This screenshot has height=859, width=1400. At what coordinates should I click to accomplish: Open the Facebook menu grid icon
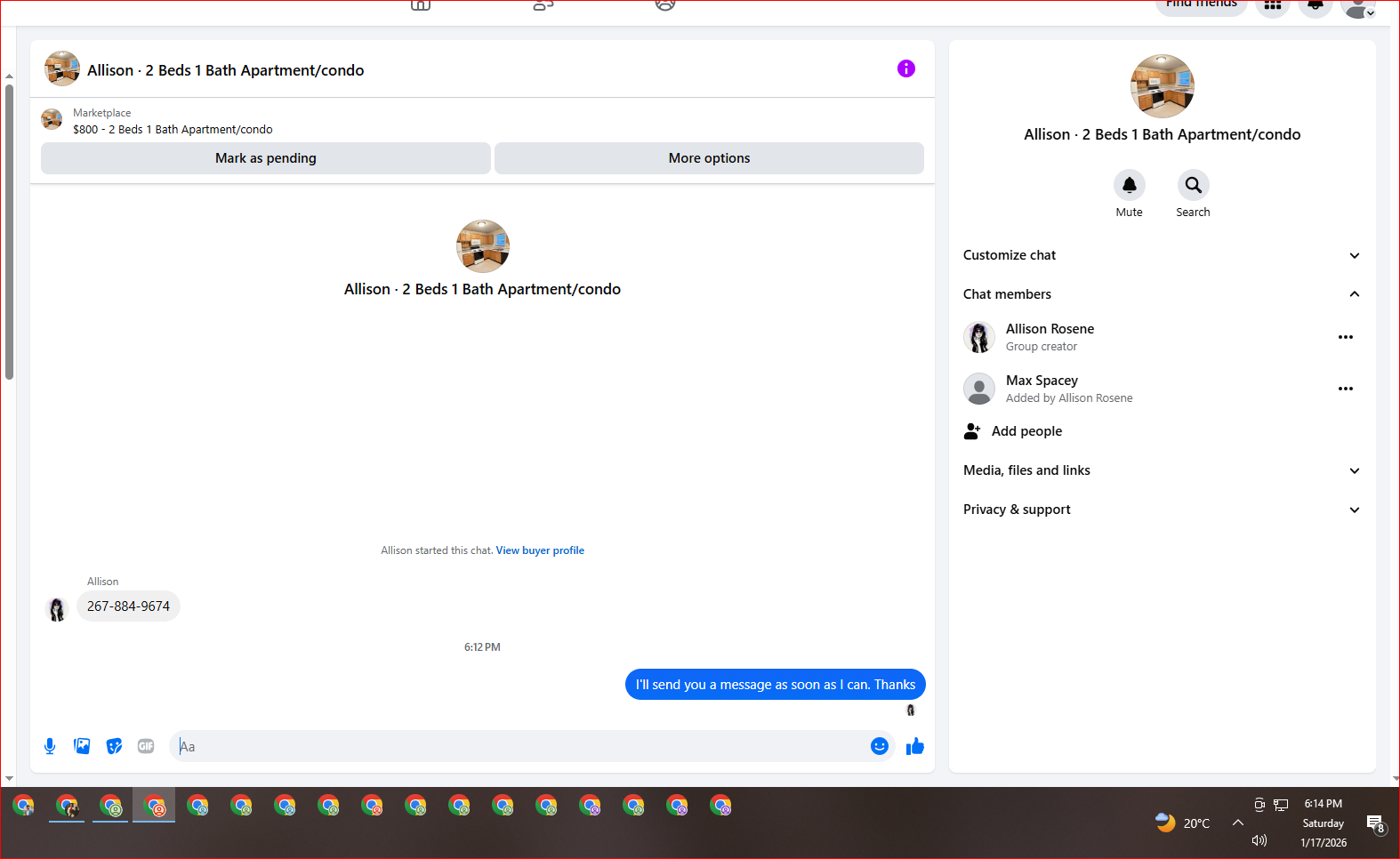point(1273,5)
